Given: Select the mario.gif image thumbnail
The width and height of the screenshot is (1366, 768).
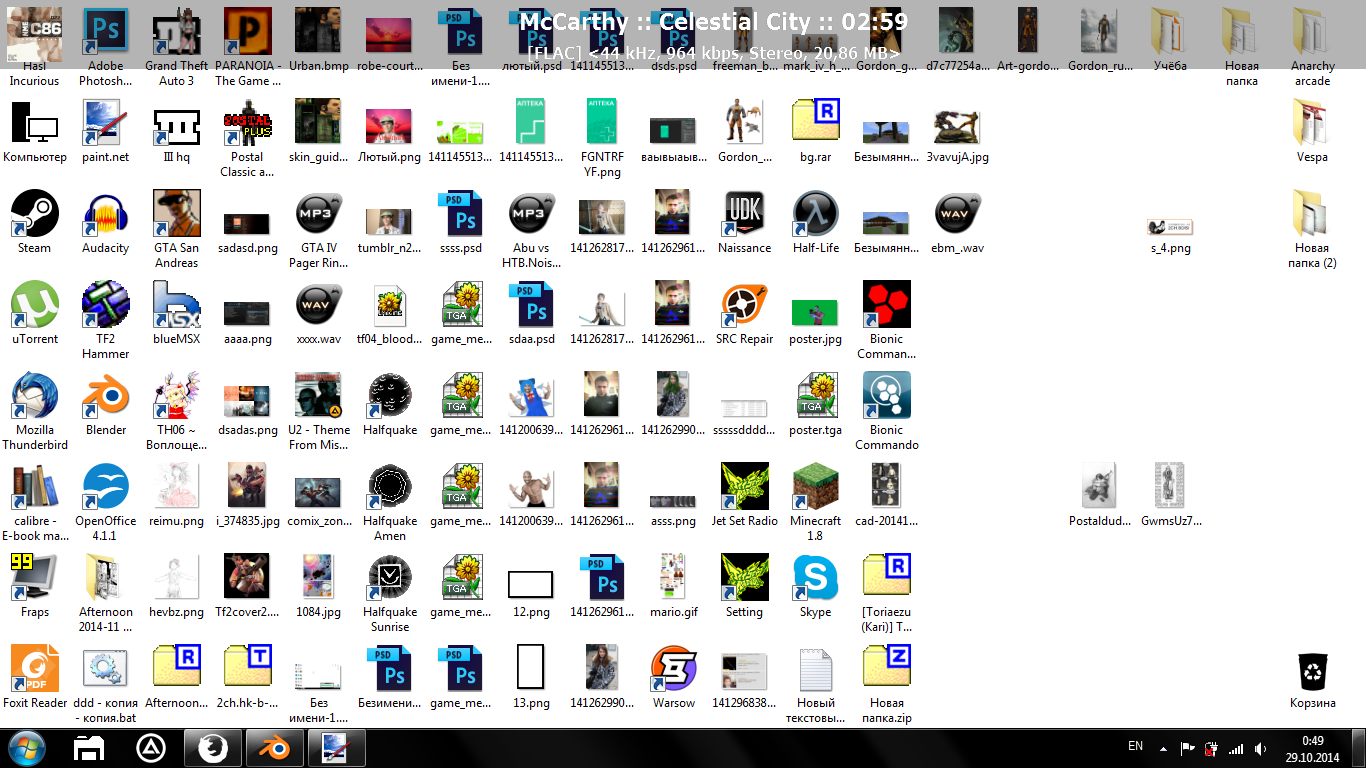Looking at the screenshot, I should click(x=673, y=579).
